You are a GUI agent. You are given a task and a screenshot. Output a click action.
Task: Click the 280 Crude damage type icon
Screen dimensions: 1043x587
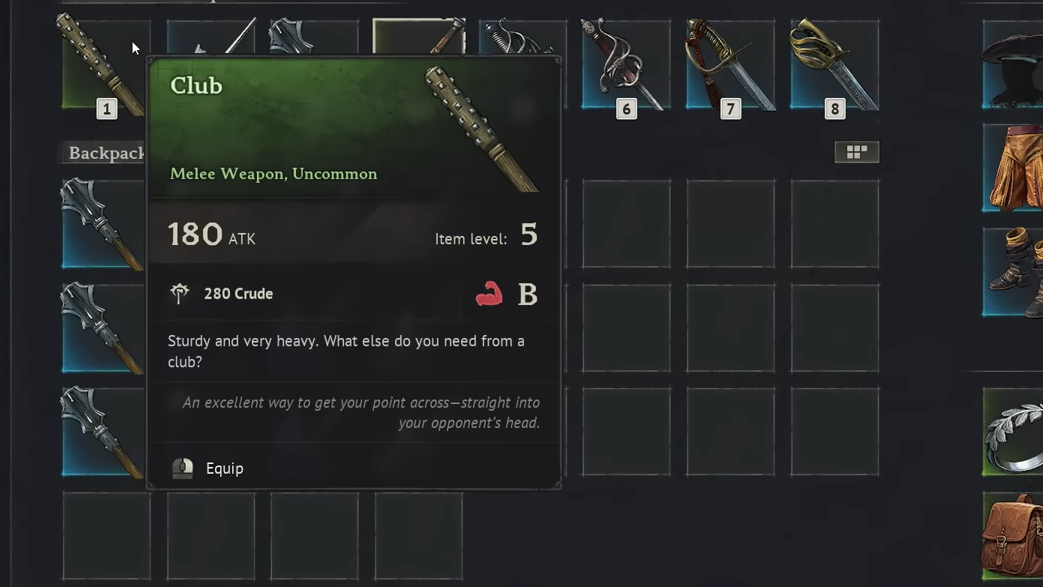[x=180, y=294]
